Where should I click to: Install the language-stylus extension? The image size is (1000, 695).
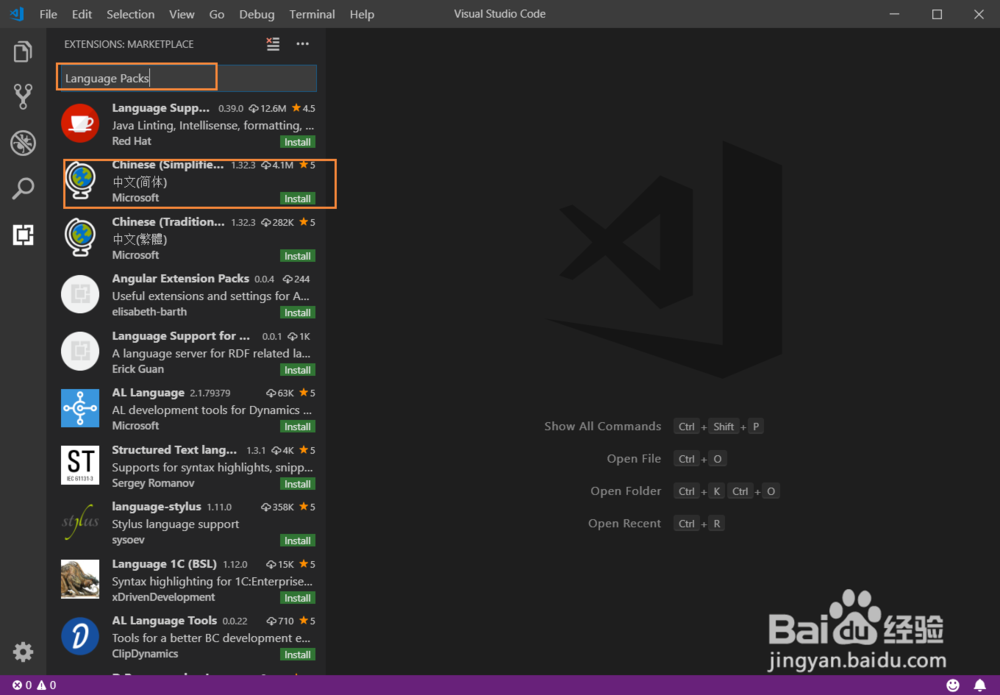[297, 541]
